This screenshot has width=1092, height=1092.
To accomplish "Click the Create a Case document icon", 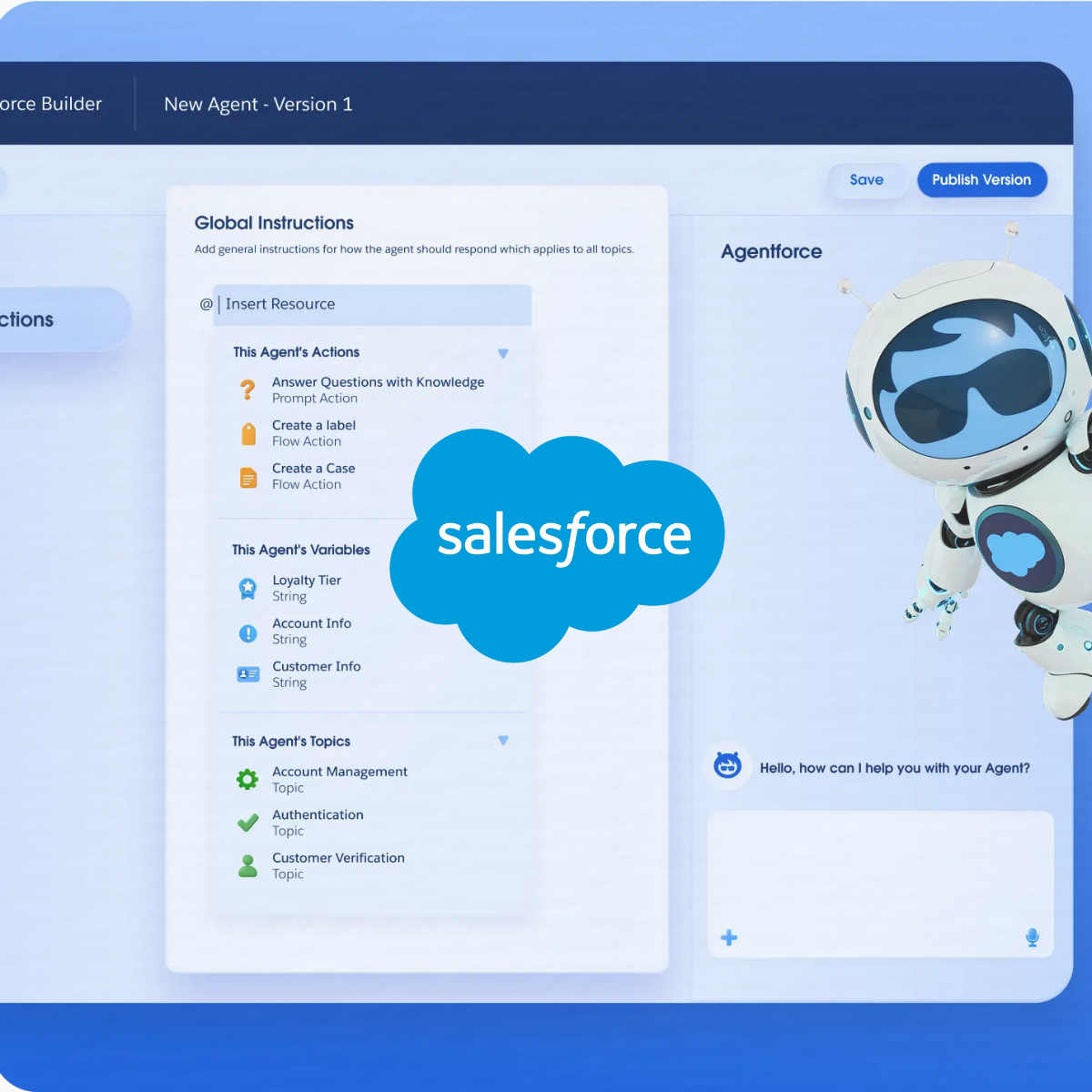I will (x=248, y=477).
